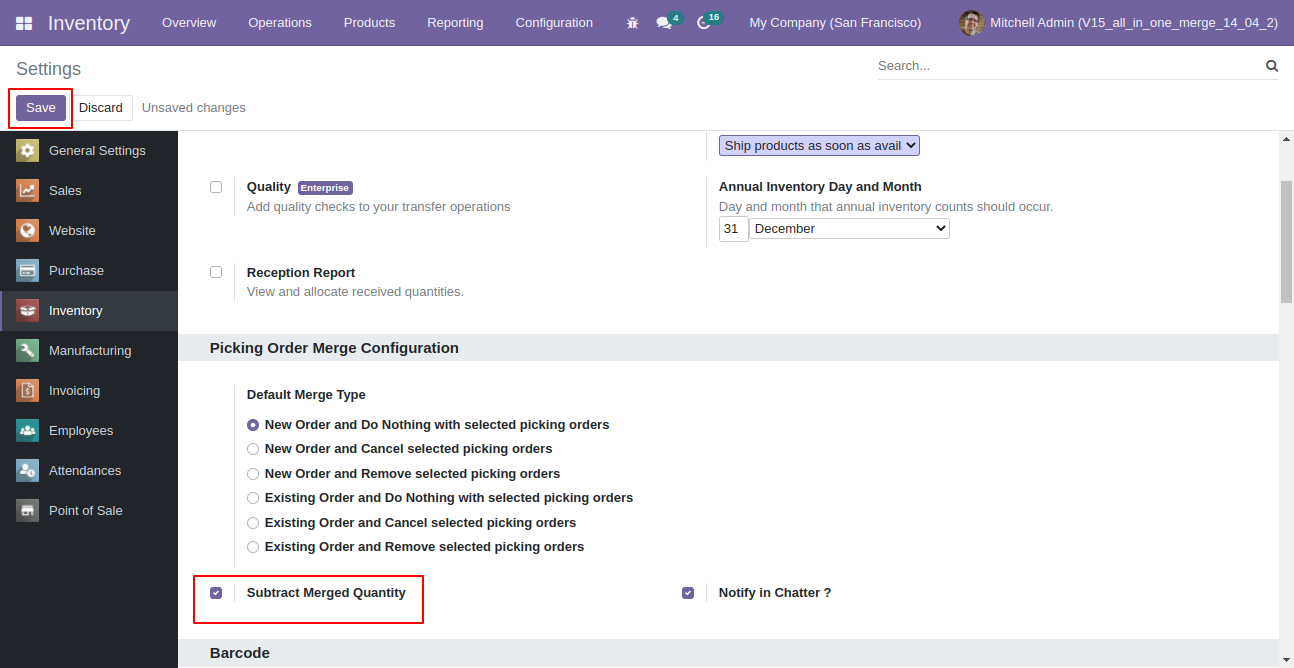Go to General Settings section
The width and height of the screenshot is (1294, 668).
(89, 151)
